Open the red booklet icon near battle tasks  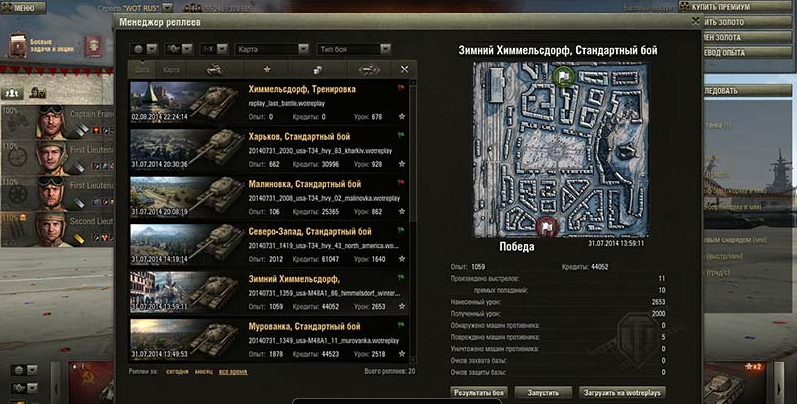point(94,46)
